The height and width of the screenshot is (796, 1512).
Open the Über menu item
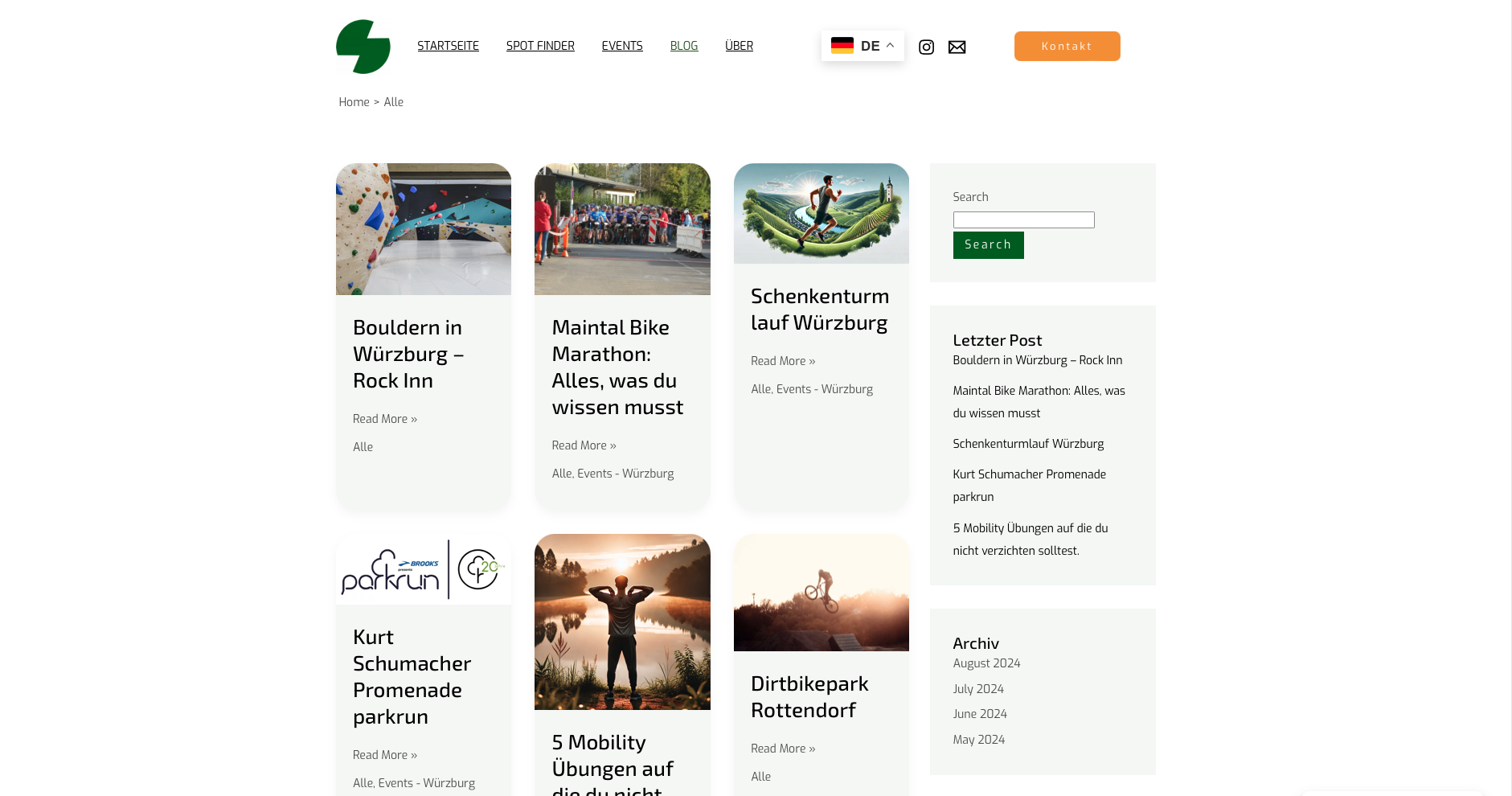(739, 46)
